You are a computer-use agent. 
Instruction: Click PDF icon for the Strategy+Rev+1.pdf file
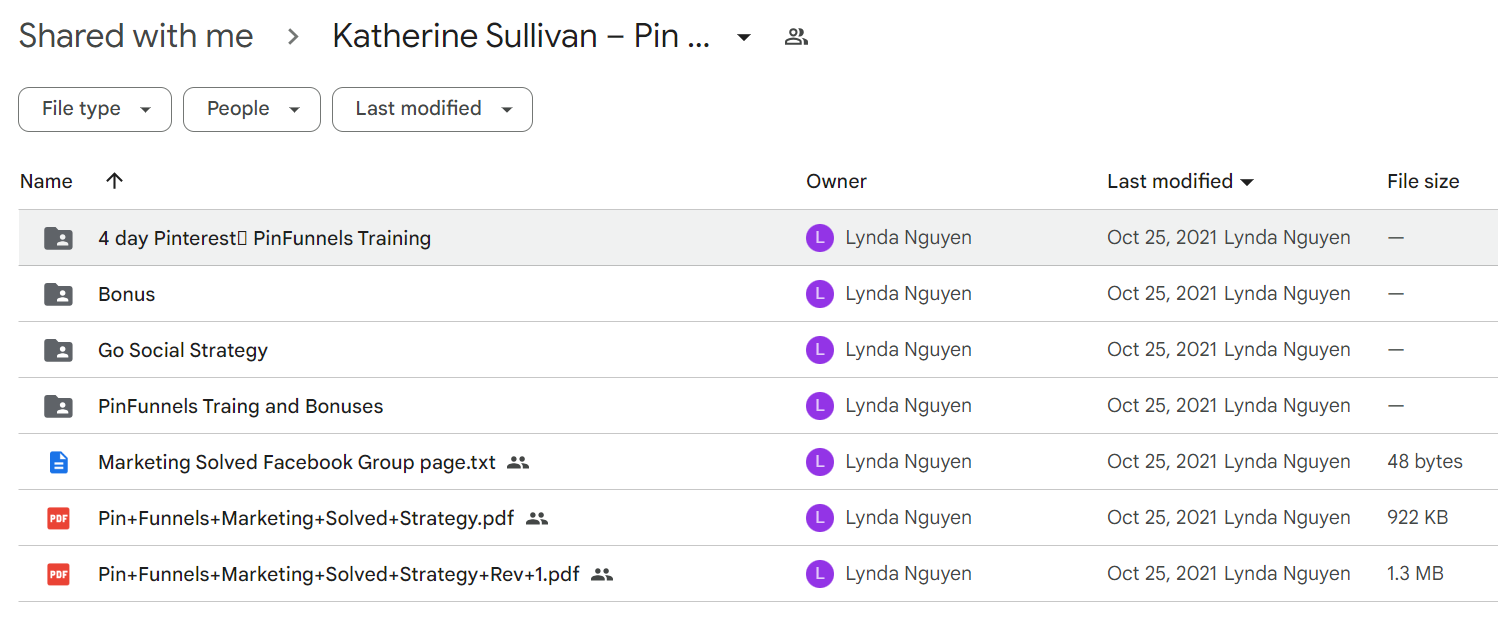[59, 574]
